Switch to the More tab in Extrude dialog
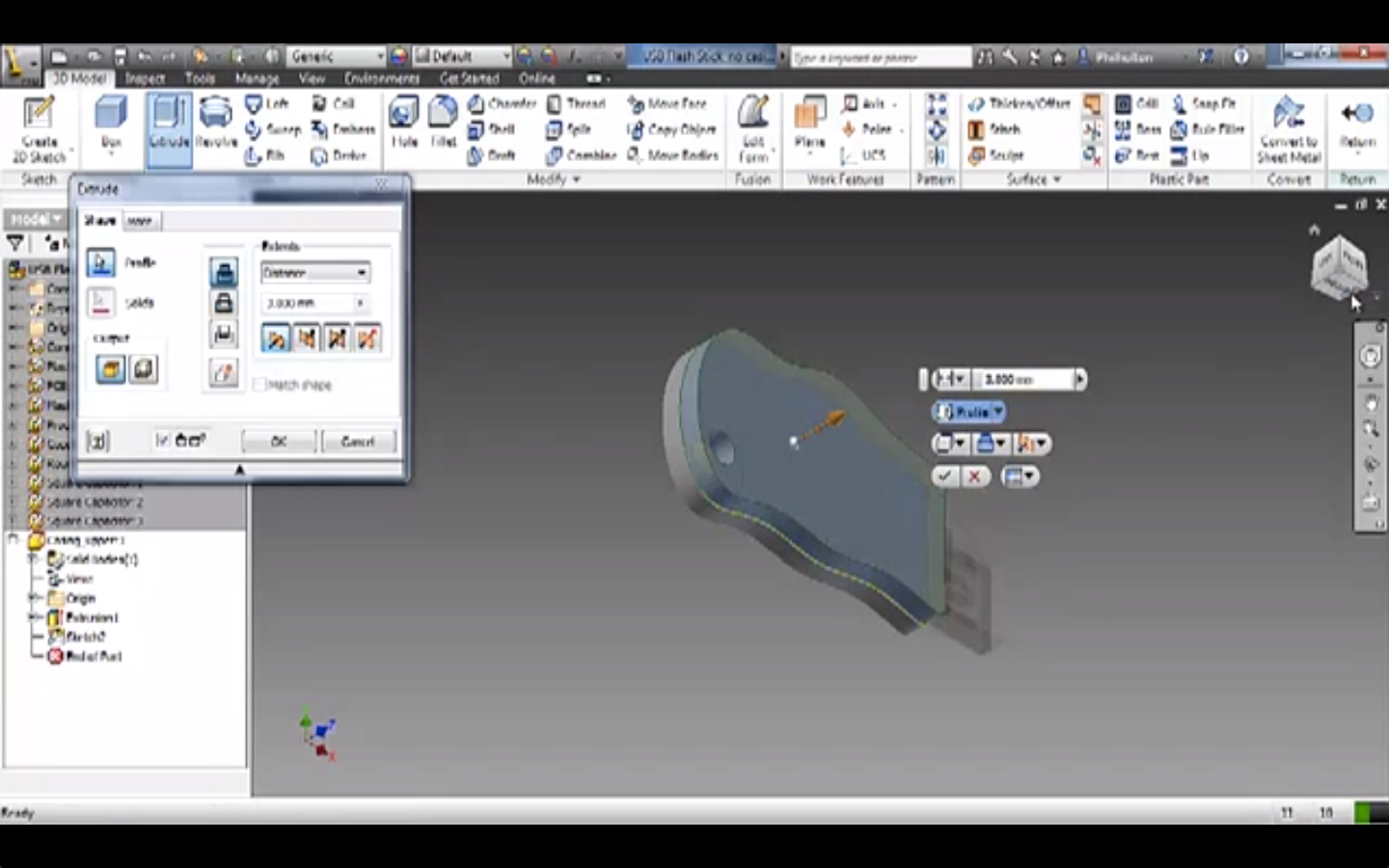This screenshot has width=1389, height=868. (x=141, y=221)
